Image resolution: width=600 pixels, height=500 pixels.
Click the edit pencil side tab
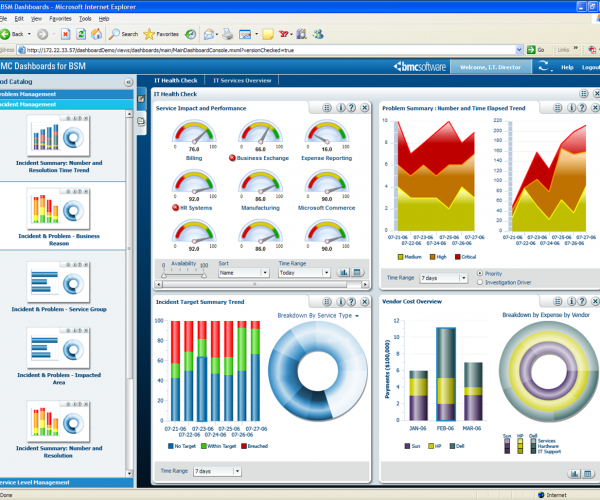141,99
